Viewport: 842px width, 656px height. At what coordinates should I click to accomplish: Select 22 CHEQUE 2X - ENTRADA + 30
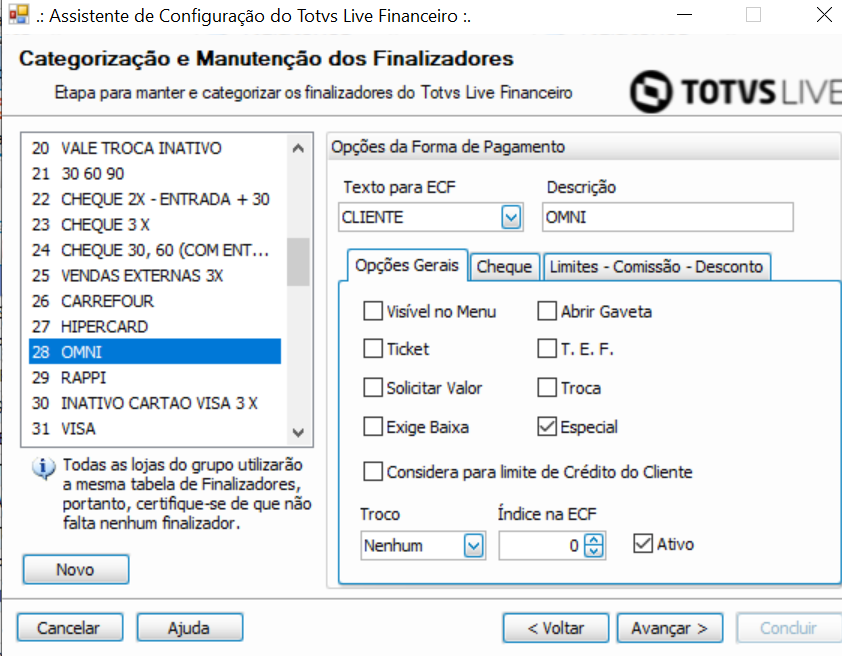(155, 199)
